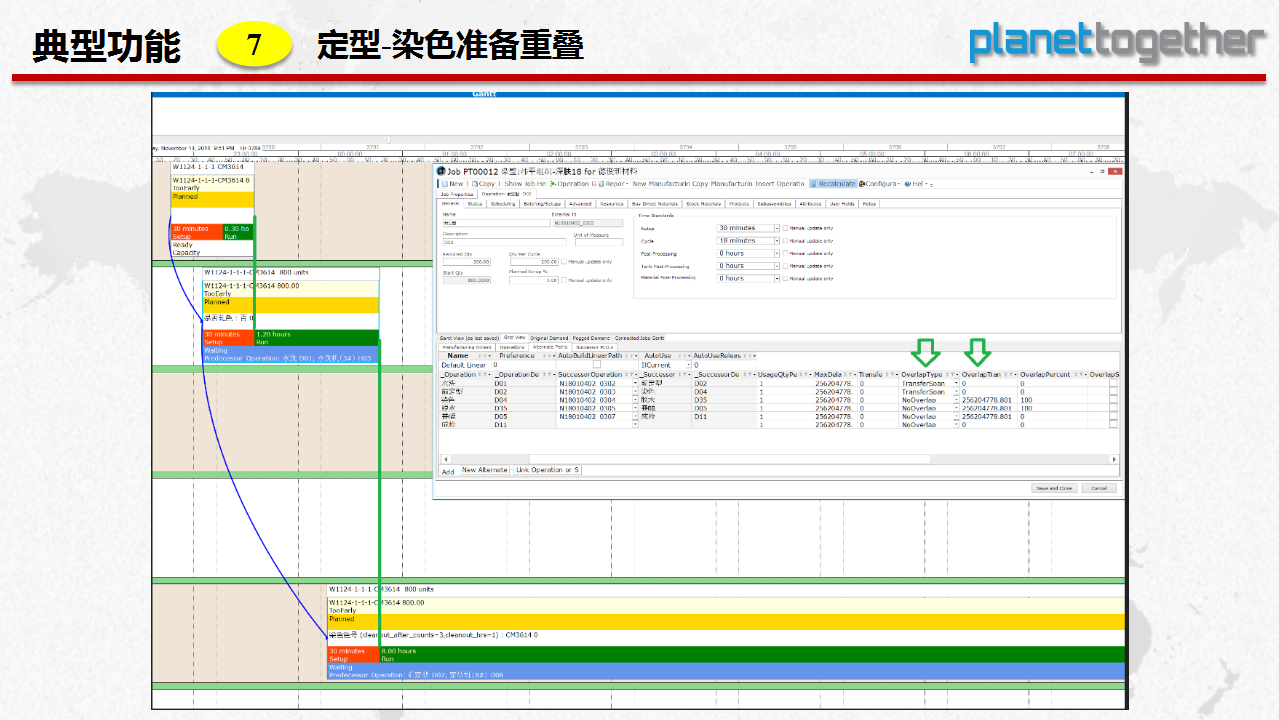Toggle Manual update only for Cycle
The height and width of the screenshot is (720, 1279).
785,241
